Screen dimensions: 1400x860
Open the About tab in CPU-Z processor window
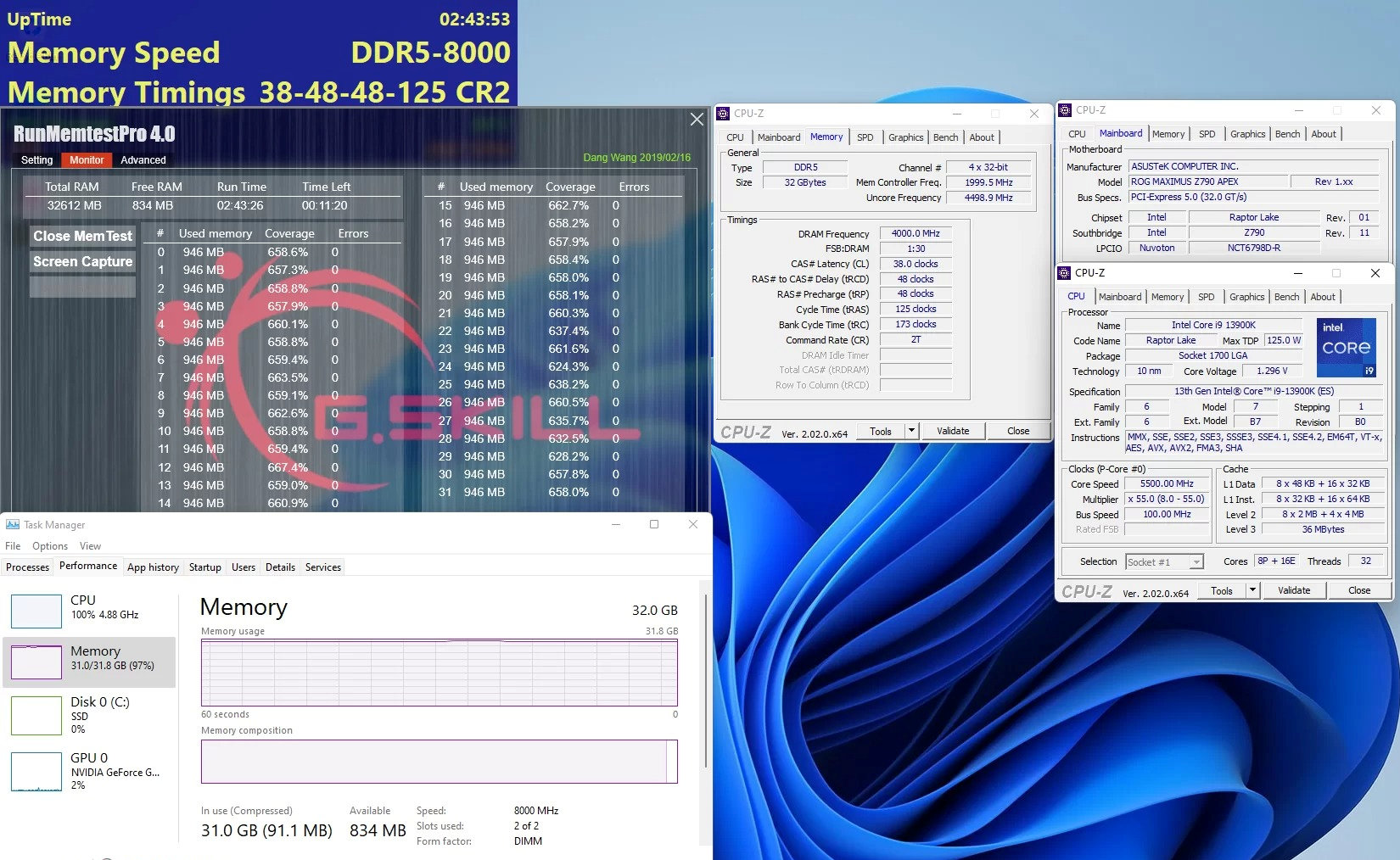point(1323,297)
